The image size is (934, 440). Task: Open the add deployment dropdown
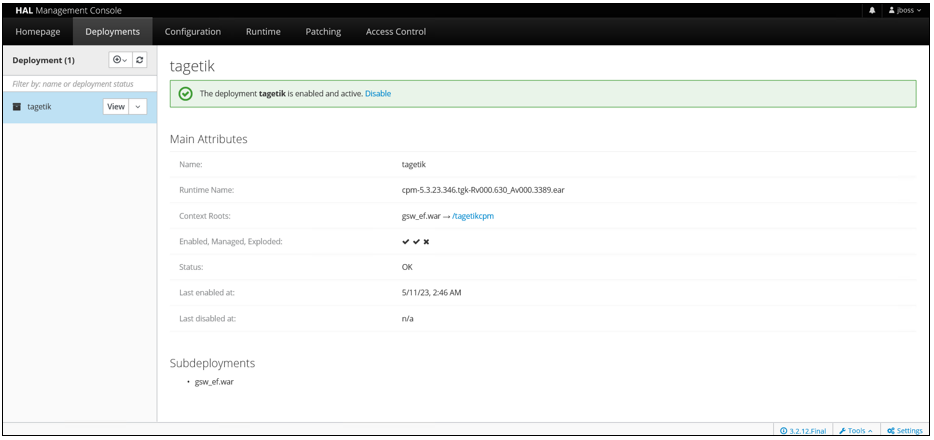(x=120, y=60)
